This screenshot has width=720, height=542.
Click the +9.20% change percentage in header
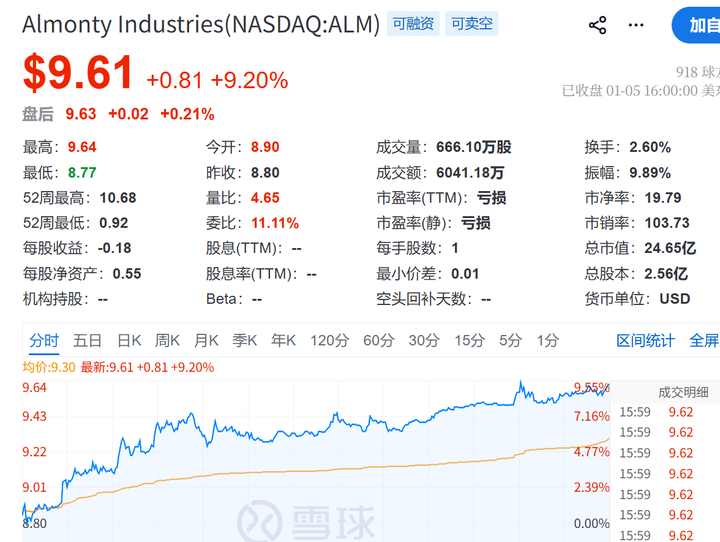pos(249,80)
